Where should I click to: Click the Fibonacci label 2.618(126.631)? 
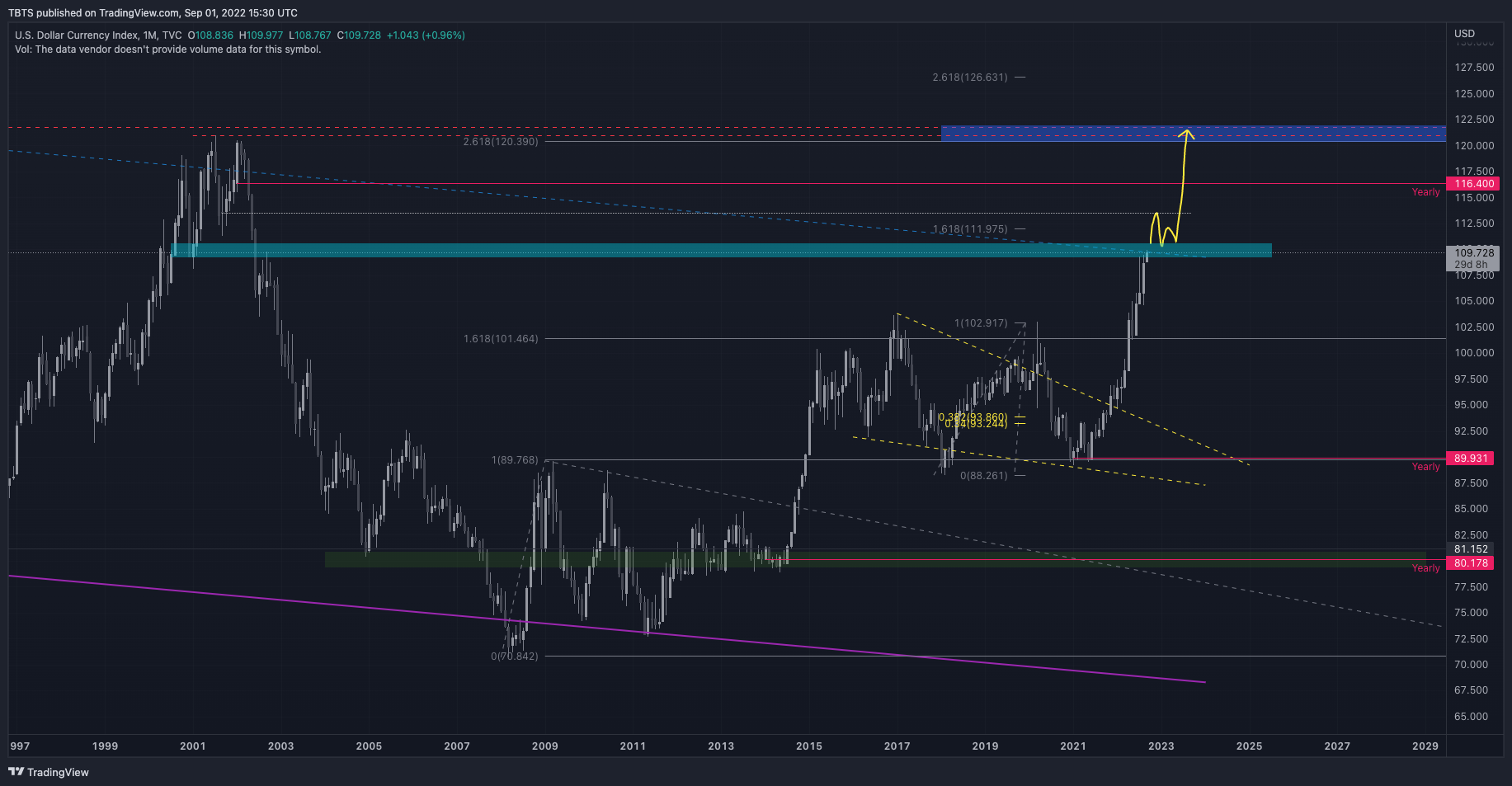click(970, 78)
